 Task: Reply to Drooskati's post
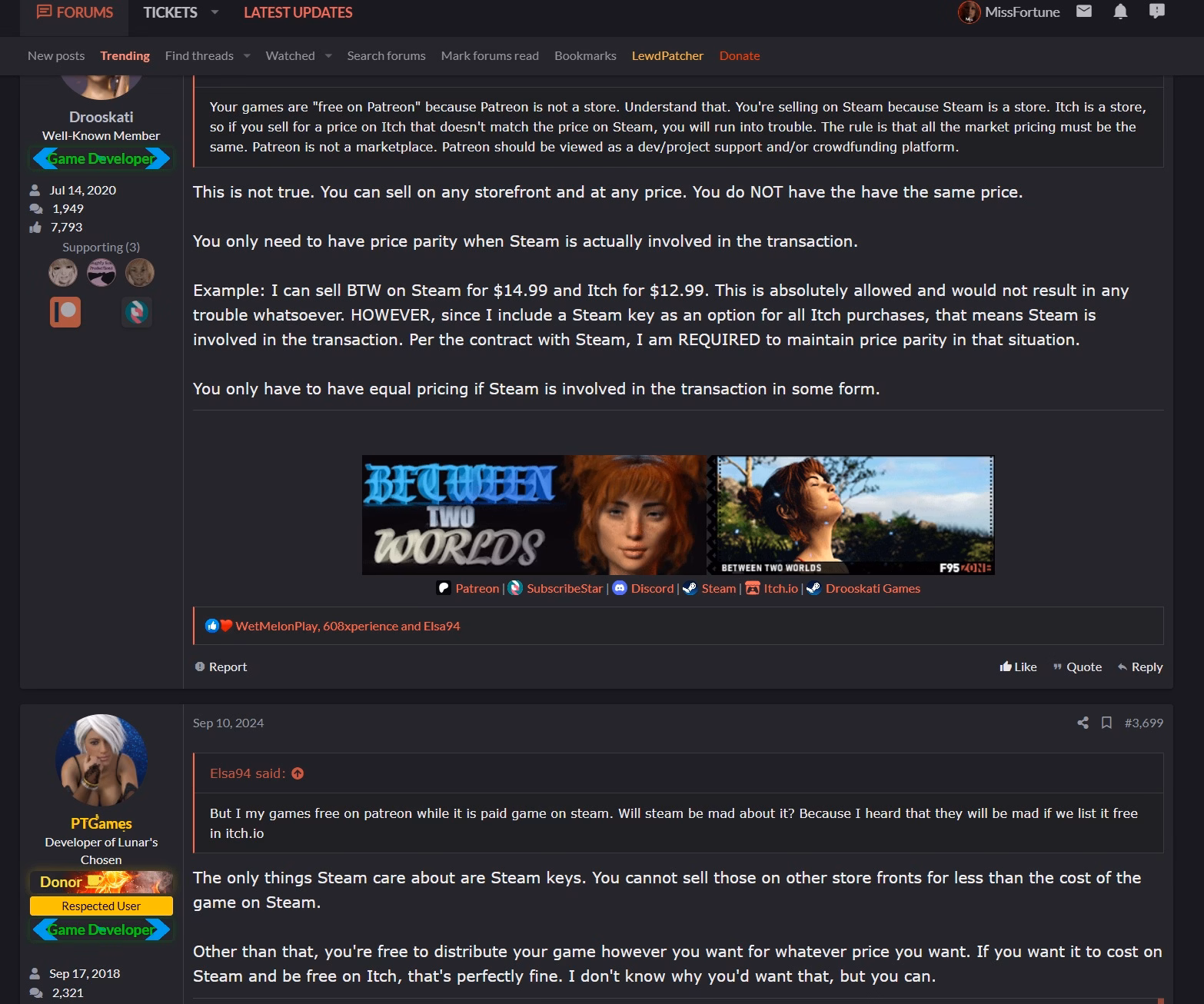[x=1140, y=667]
